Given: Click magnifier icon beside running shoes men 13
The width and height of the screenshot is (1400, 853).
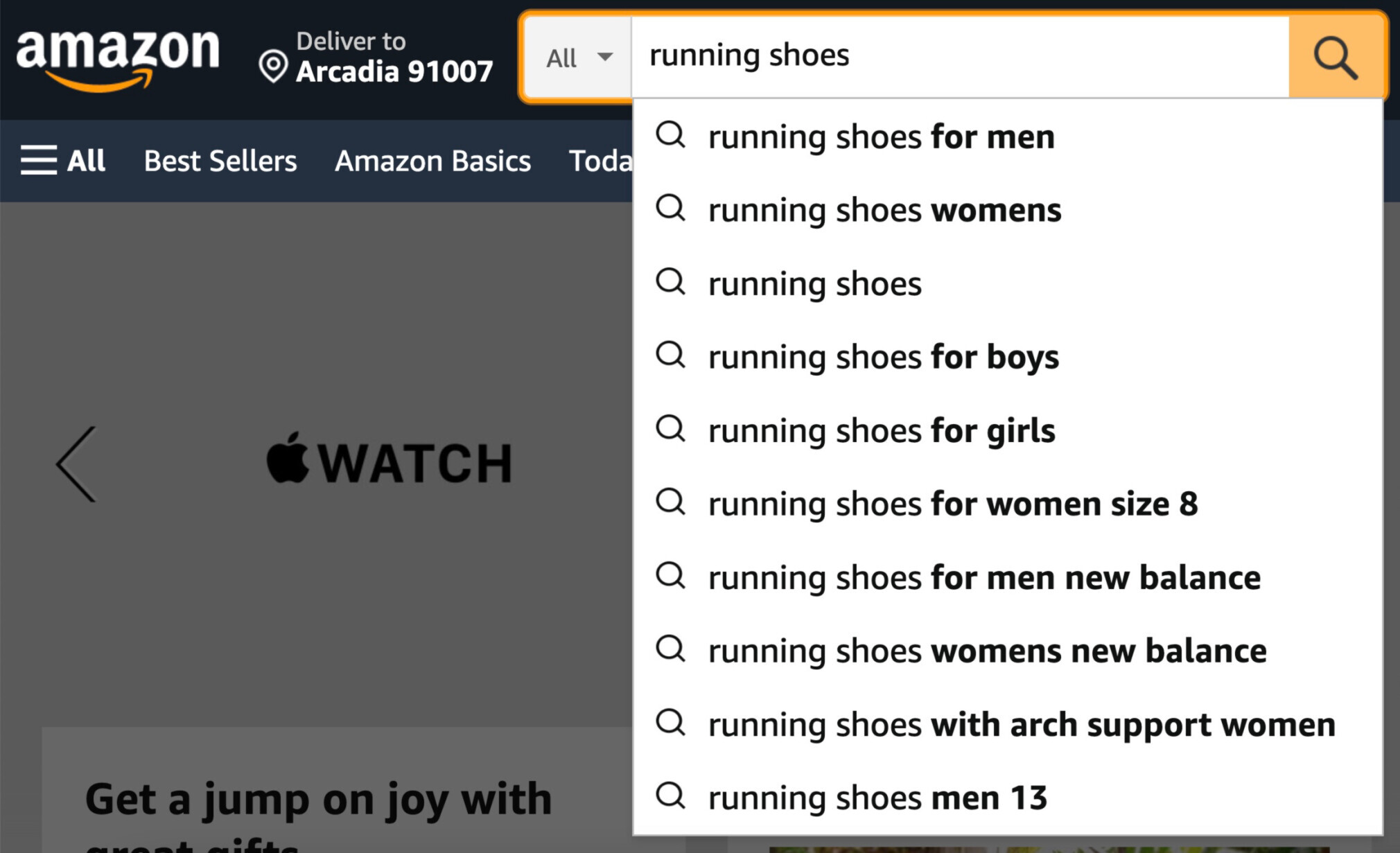Looking at the screenshot, I should click(x=670, y=795).
